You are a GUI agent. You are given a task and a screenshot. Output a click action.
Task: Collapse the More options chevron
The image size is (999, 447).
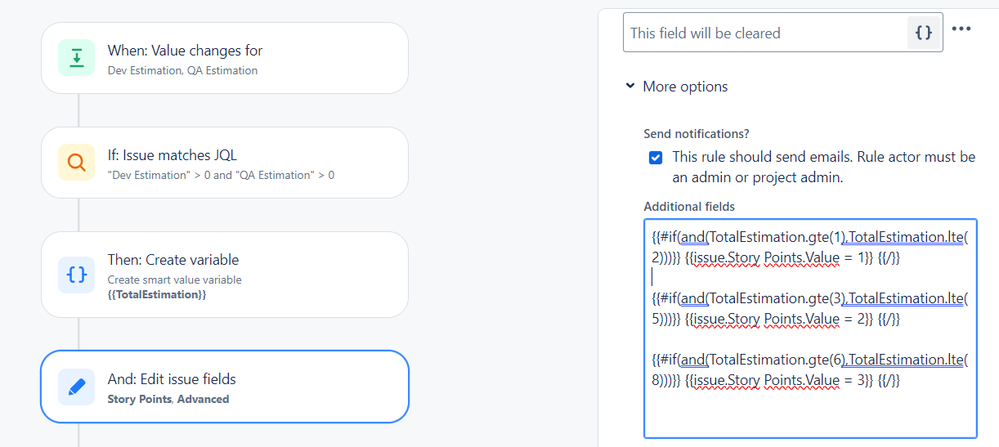coord(630,87)
